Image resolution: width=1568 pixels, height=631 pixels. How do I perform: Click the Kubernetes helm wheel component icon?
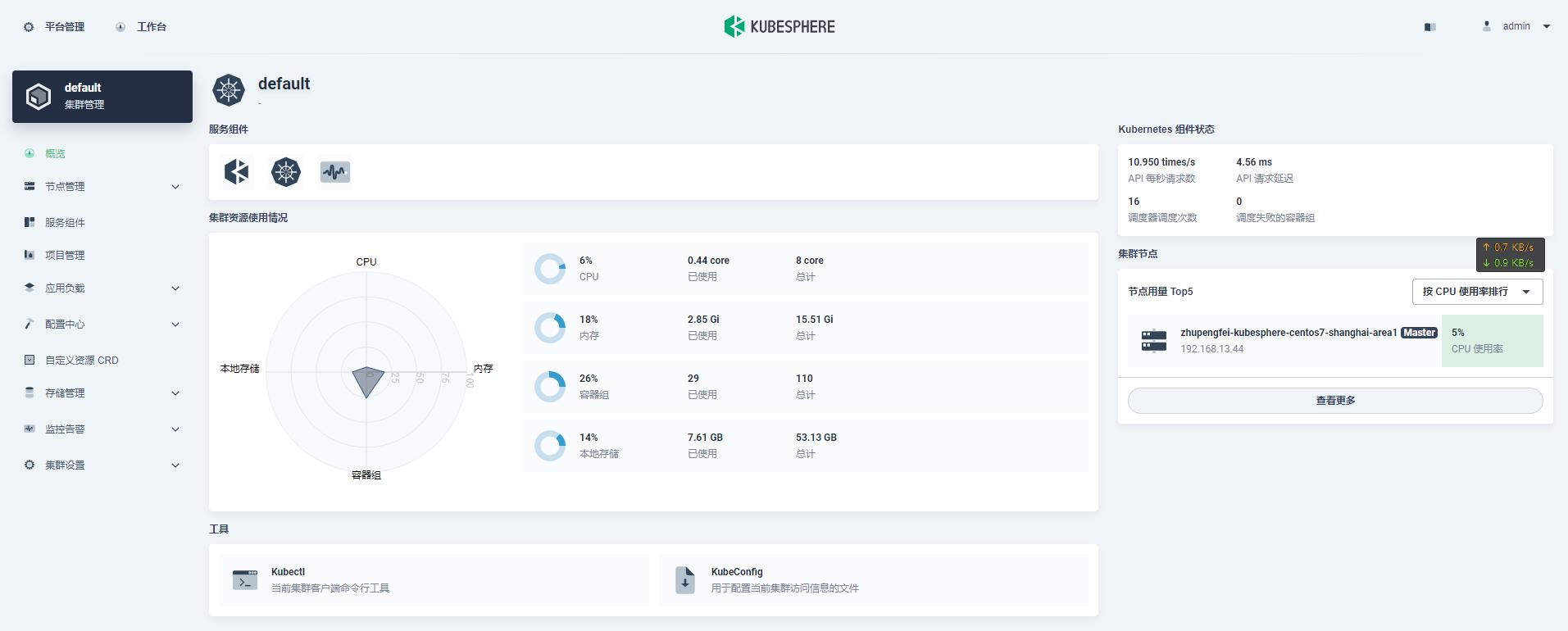click(x=286, y=172)
